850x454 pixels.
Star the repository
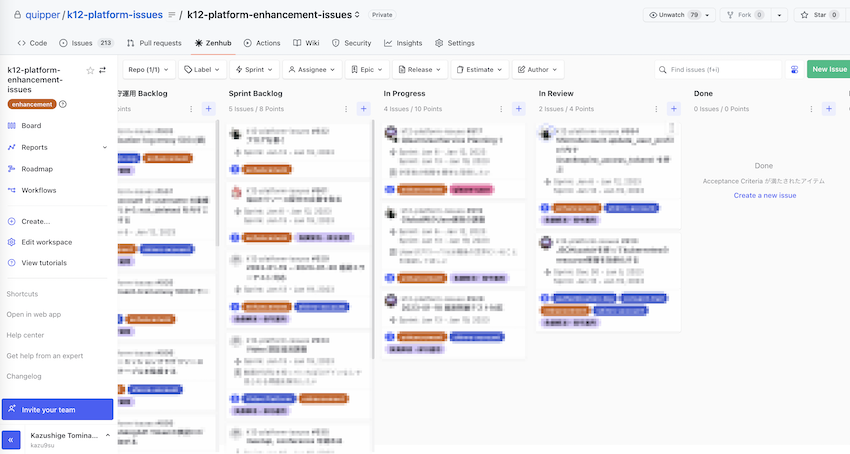click(x=819, y=15)
